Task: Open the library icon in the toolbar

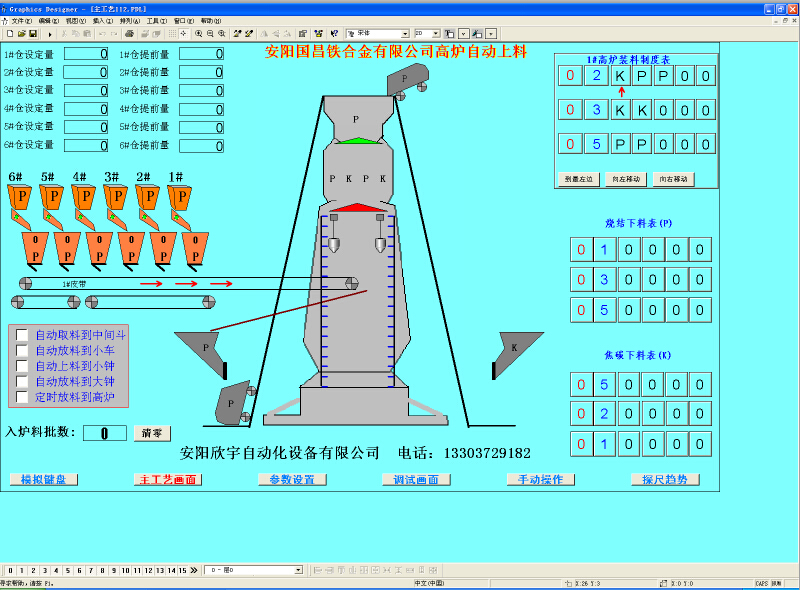Action: [318, 34]
